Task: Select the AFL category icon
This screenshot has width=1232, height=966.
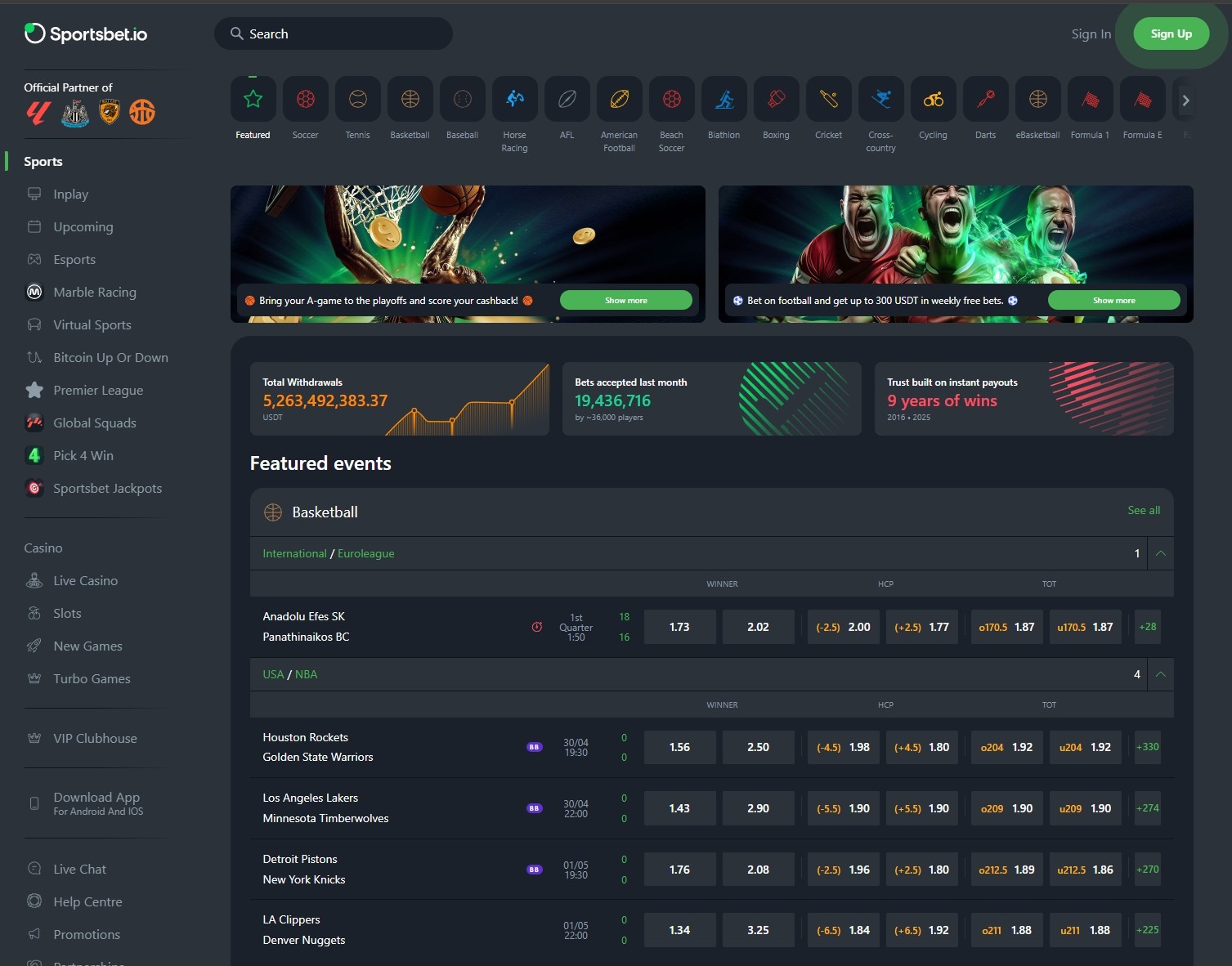Action: pos(567,100)
